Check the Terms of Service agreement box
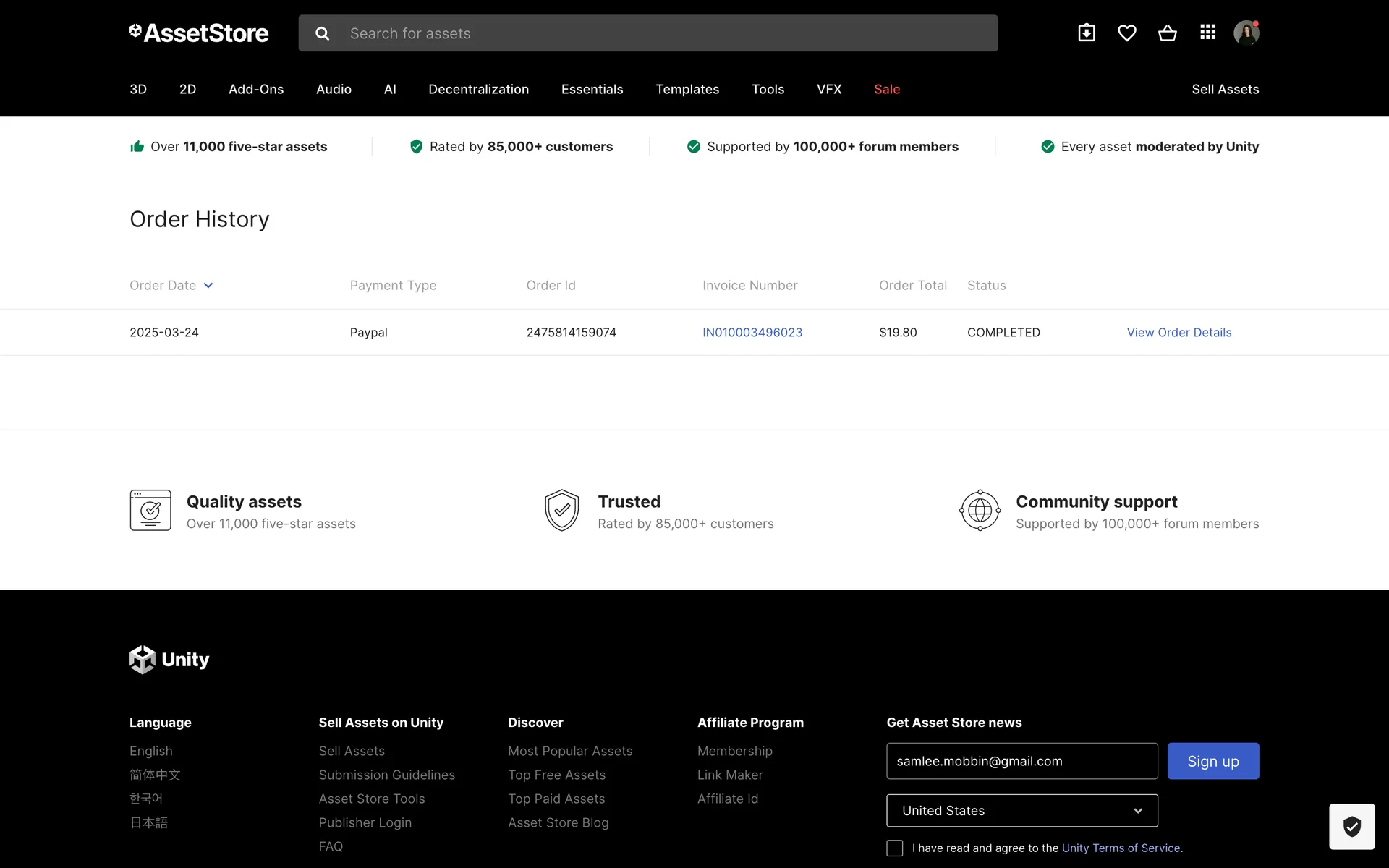Viewport: 1389px width, 868px height. pyautogui.click(x=895, y=848)
